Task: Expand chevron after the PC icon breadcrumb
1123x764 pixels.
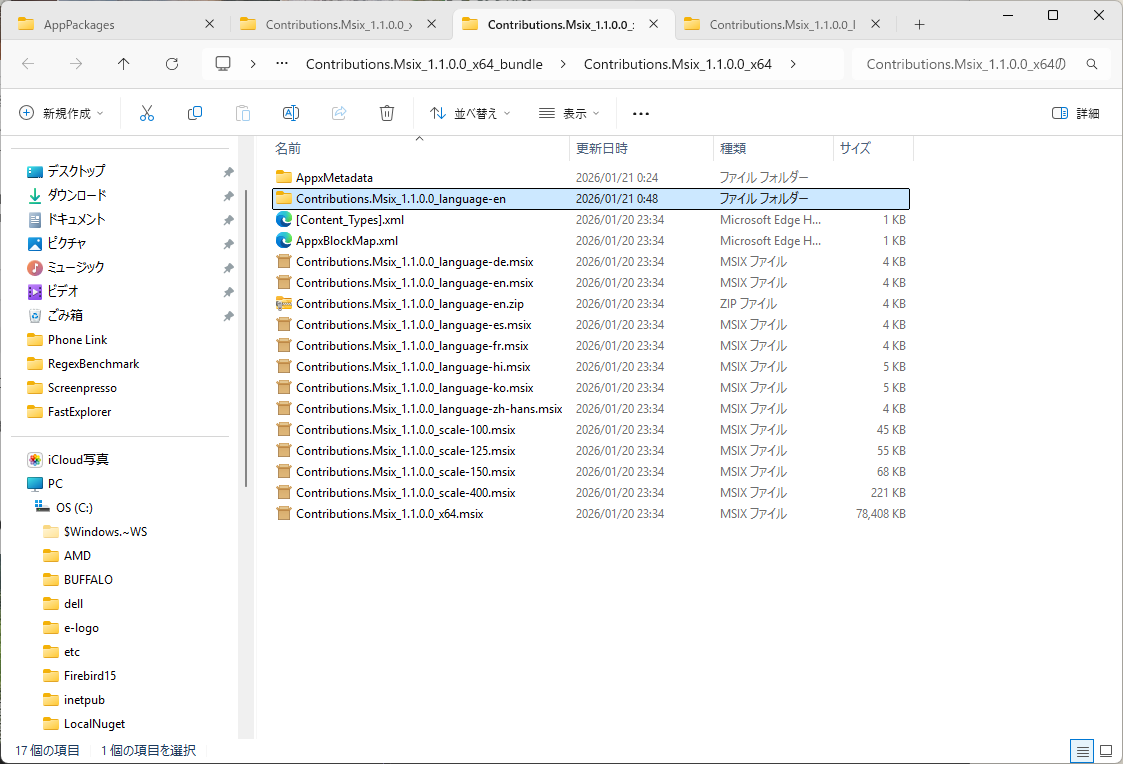Action: coord(253,64)
